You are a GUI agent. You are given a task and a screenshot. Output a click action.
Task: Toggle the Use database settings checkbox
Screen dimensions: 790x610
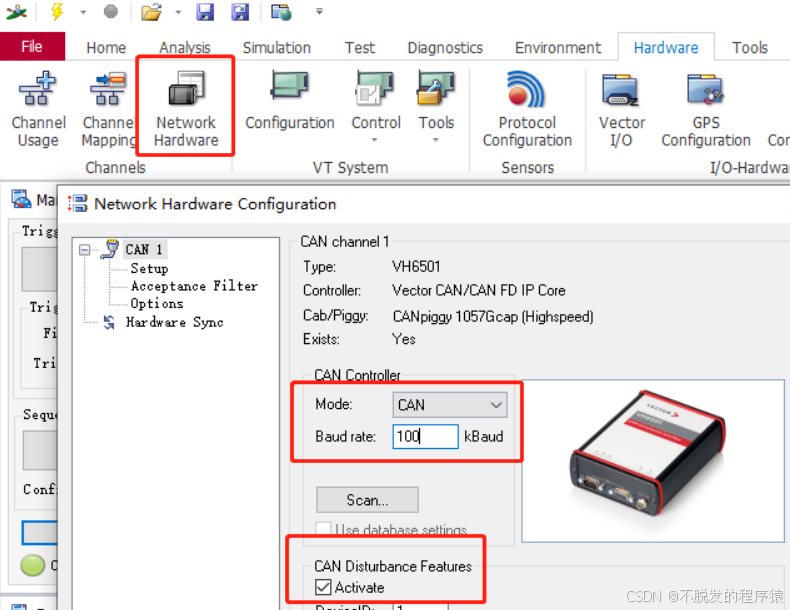[x=323, y=529]
